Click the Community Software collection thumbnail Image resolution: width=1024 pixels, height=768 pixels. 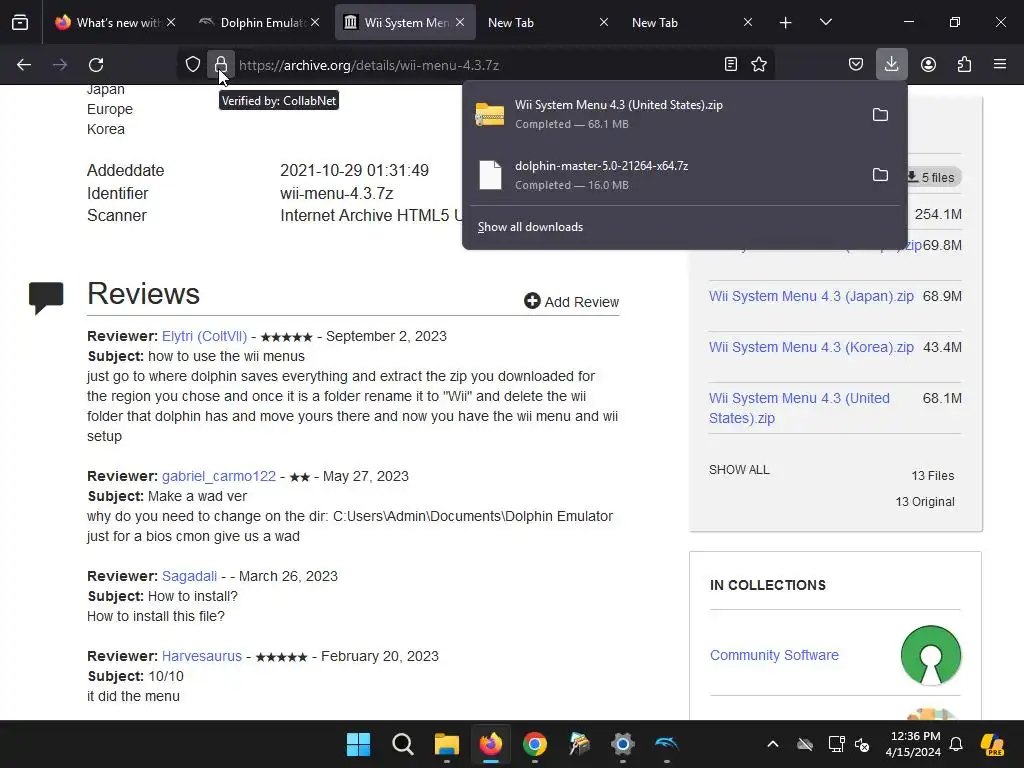pyautogui.click(x=931, y=655)
